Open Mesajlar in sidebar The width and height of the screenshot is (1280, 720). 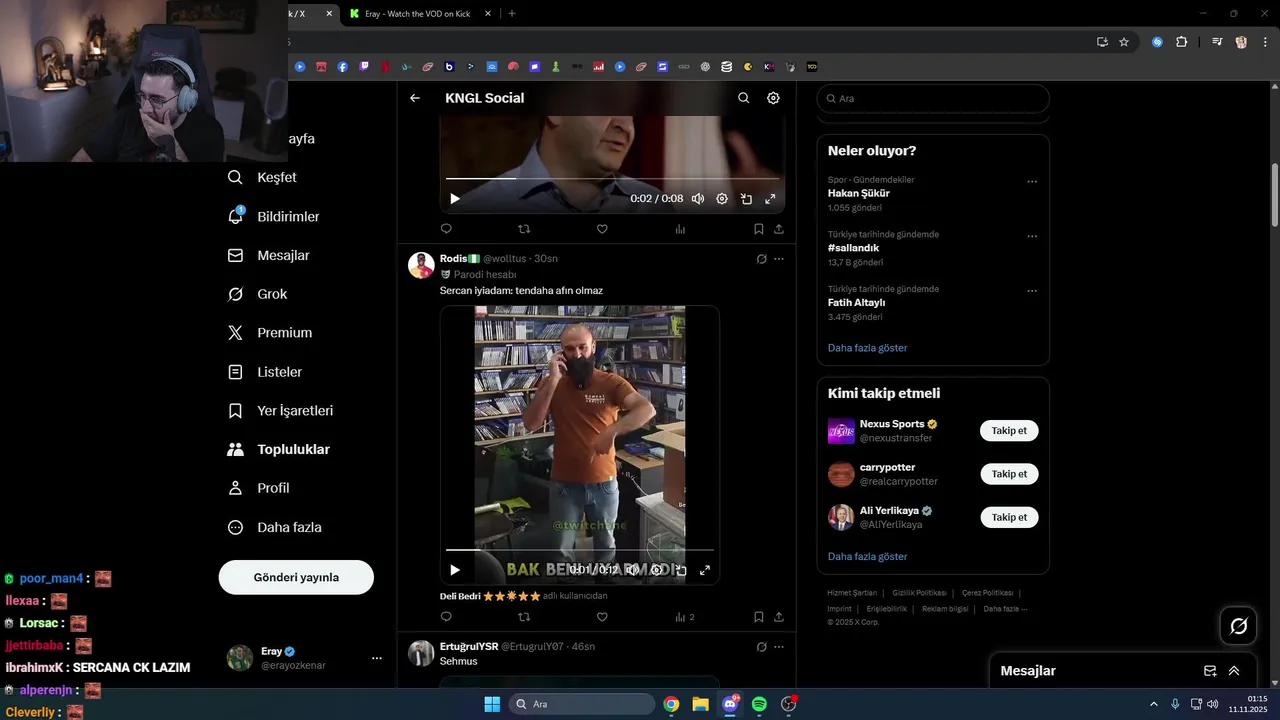click(x=270, y=255)
